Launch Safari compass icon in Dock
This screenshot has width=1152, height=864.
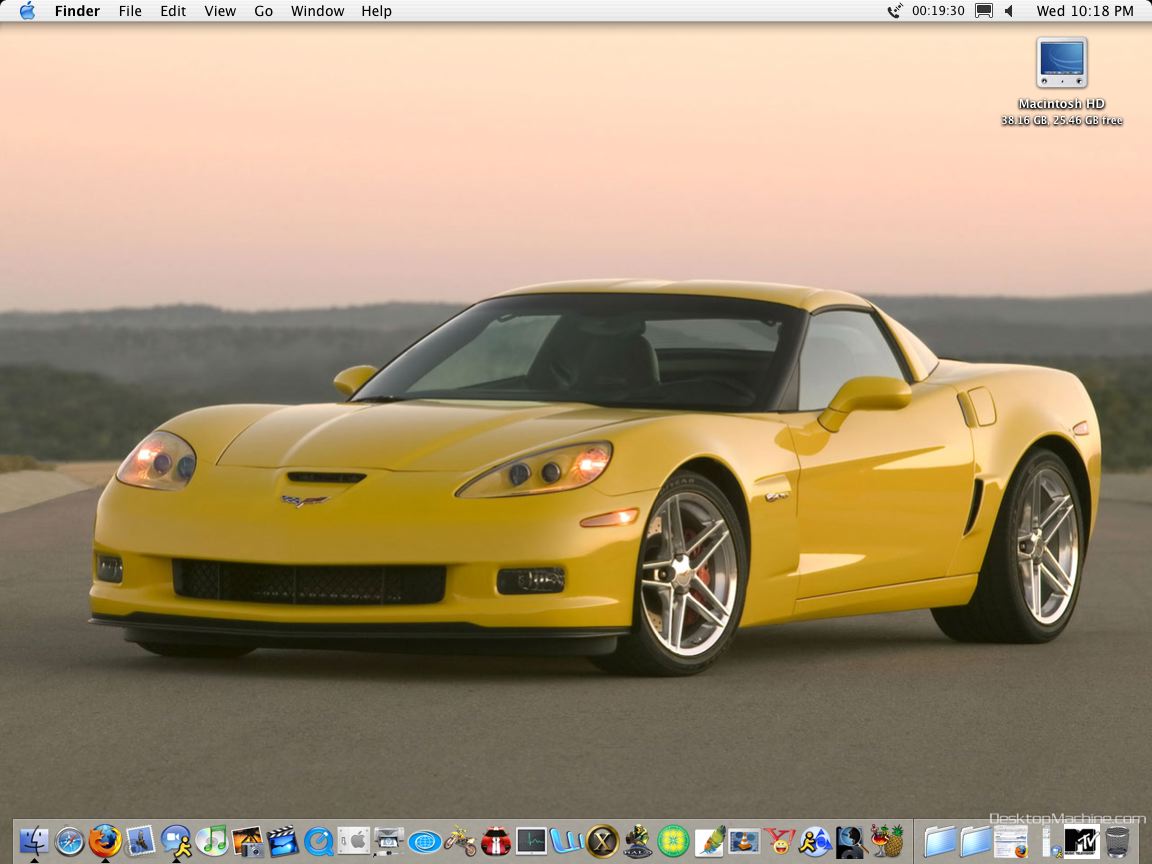[x=69, y=841]
